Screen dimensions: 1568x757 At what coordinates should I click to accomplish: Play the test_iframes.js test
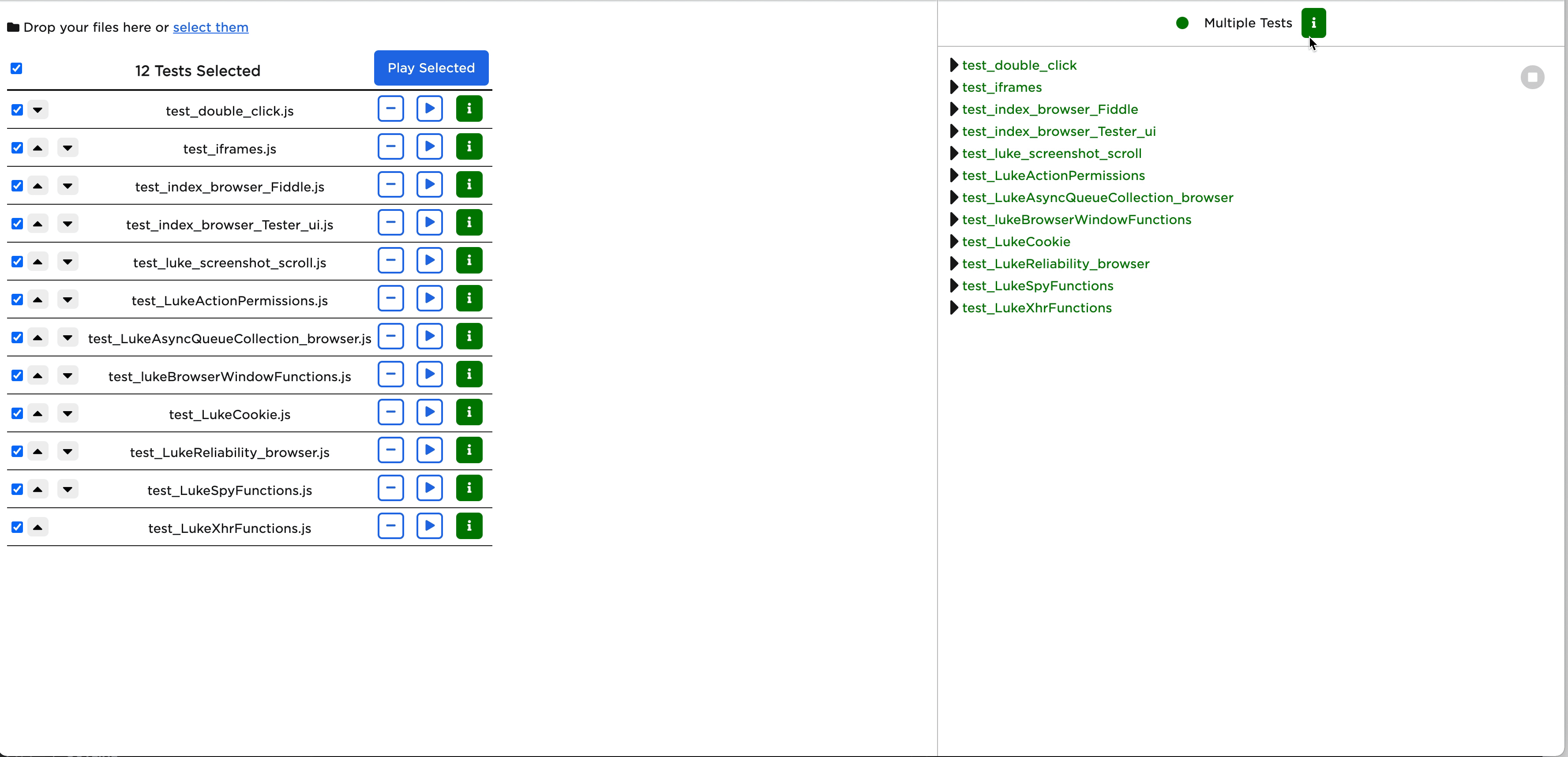click(x=429, y=146)
